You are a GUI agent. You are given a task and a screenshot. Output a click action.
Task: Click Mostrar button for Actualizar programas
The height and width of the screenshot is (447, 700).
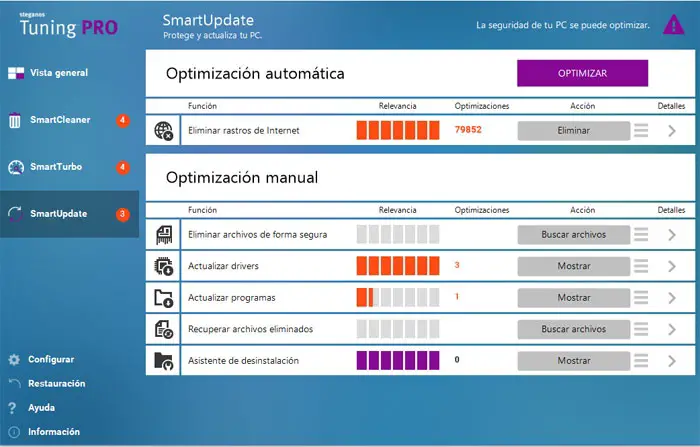(574, 297)
